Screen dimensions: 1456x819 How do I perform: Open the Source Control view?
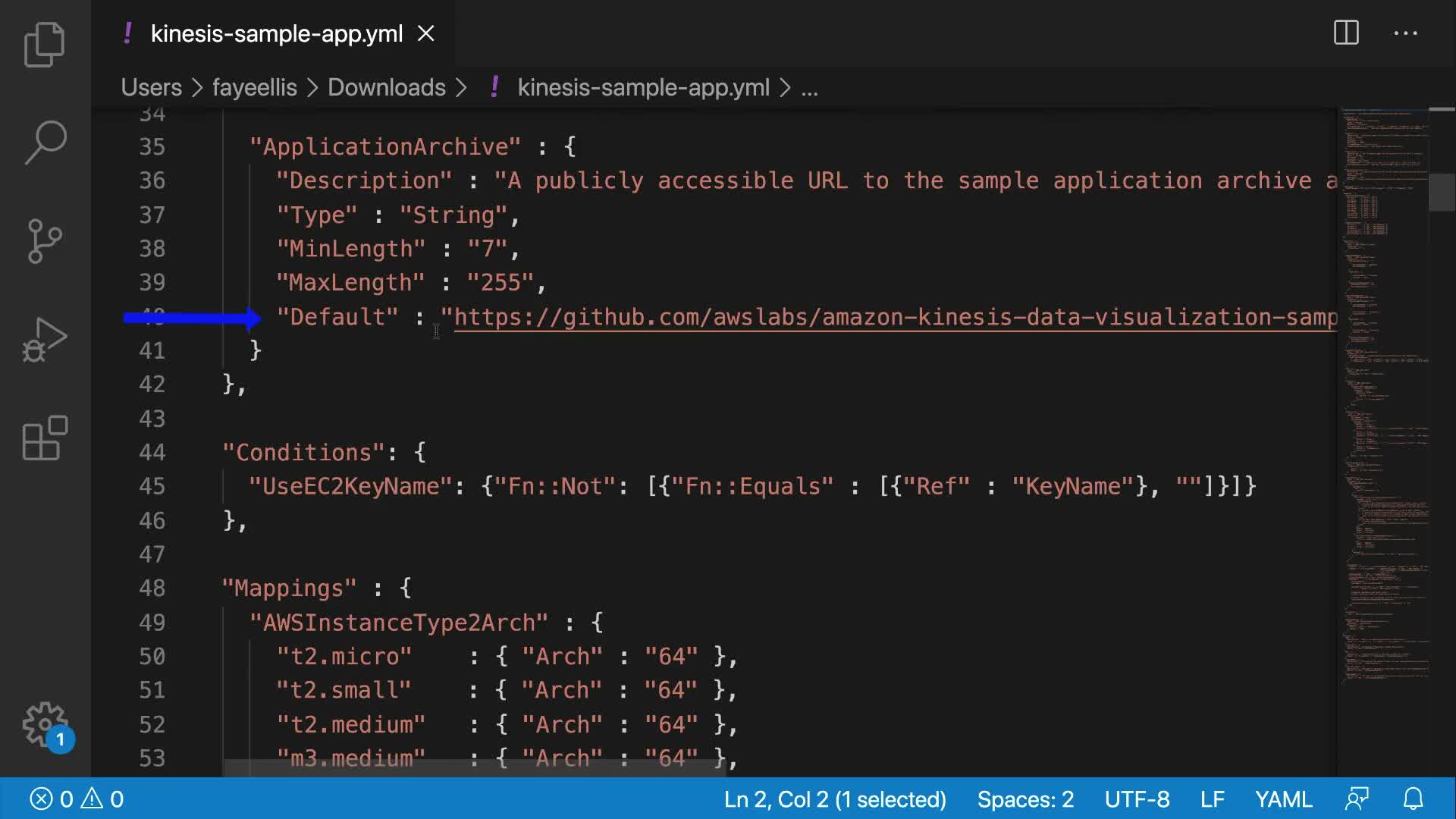tap(45, 240)
